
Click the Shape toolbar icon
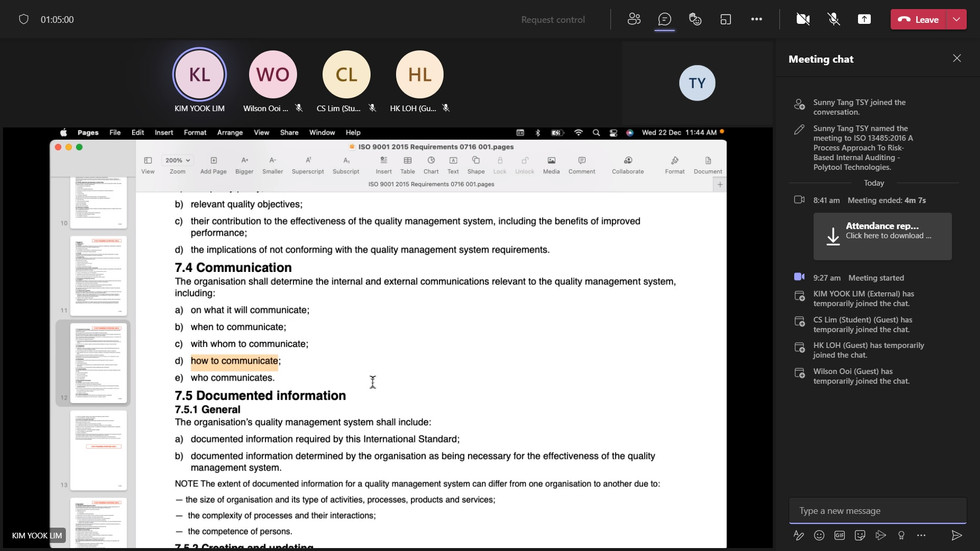pos(476,165)
